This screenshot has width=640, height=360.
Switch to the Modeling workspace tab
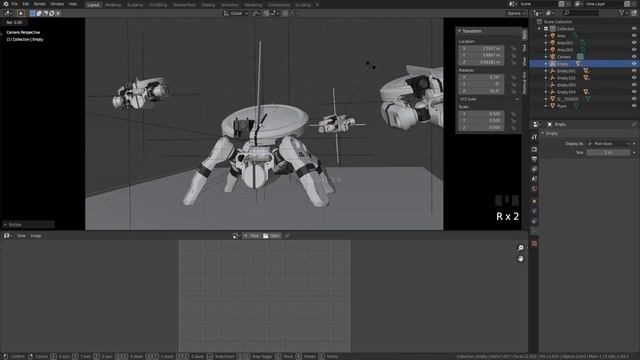113,5
